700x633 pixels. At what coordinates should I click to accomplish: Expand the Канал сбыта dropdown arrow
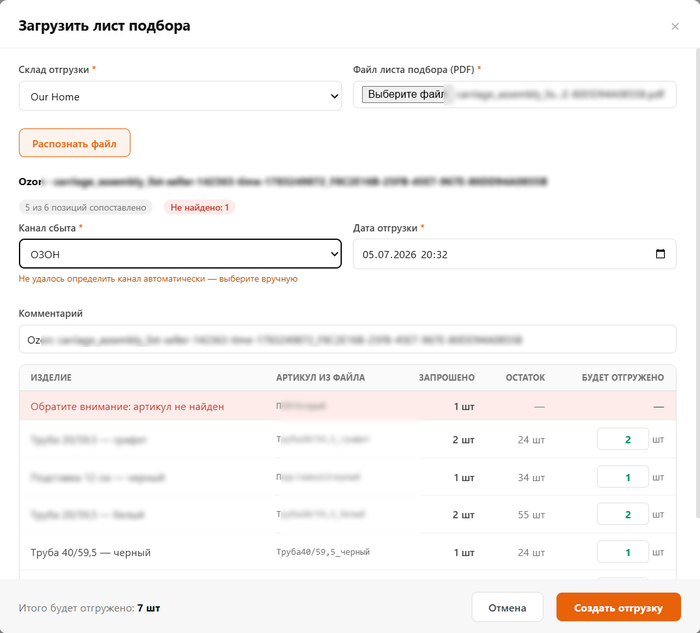(334, 254)
